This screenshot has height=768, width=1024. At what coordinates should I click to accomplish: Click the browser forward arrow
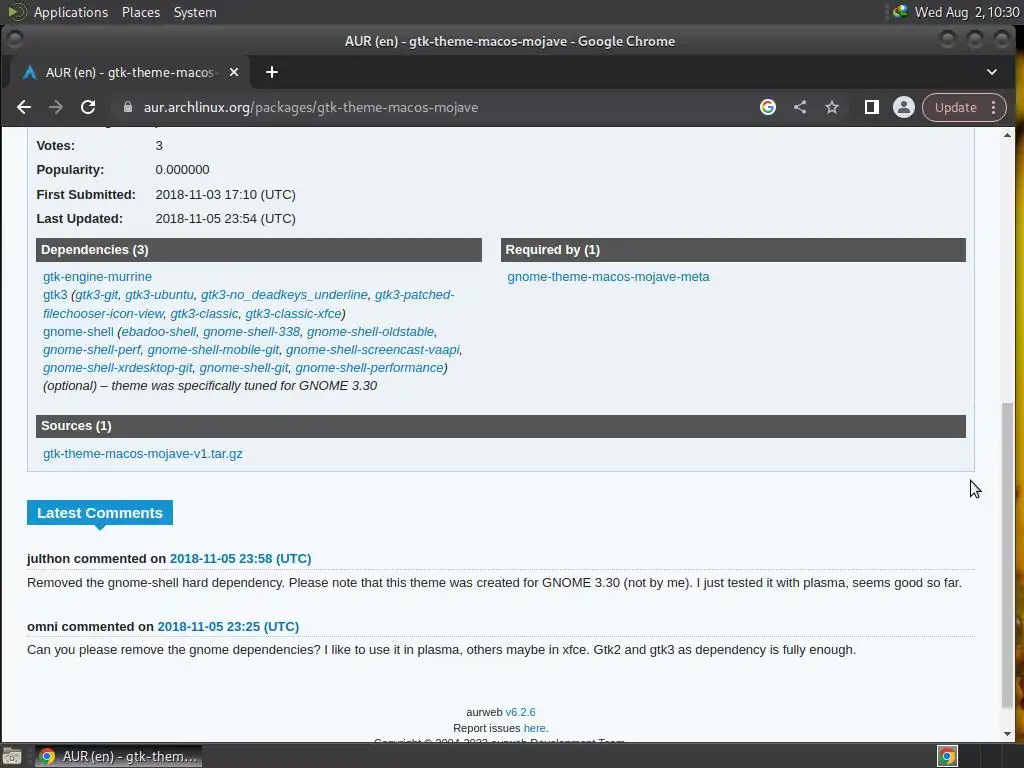pyautogui.click(x=56, y=107)
